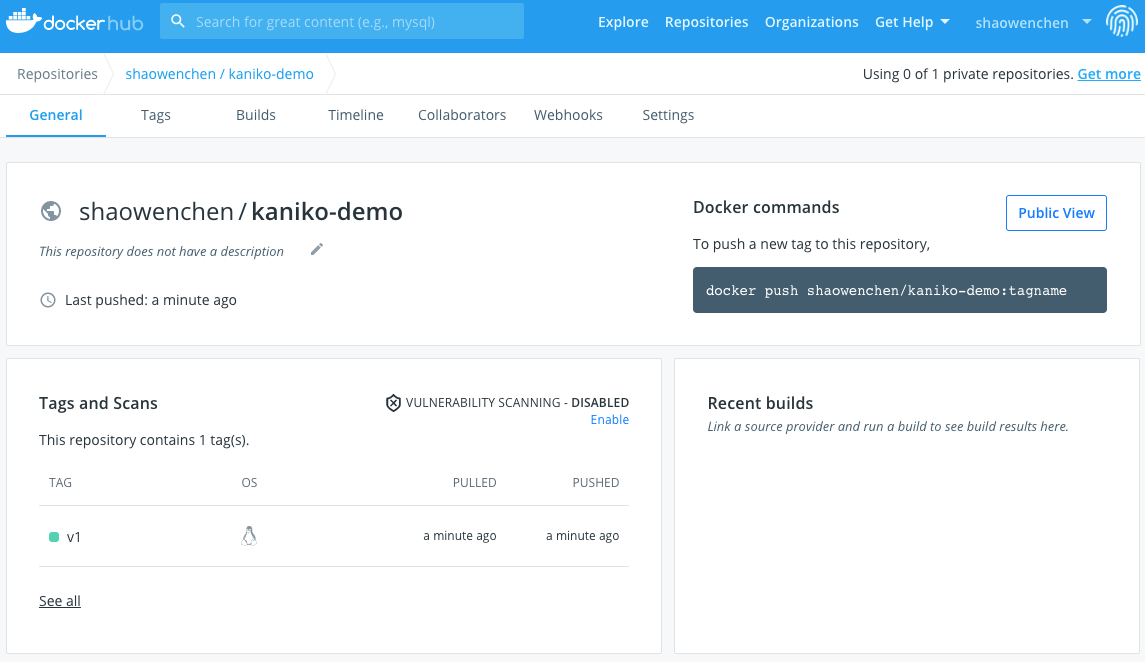Click the PULLED column header
The width and height of the screenshot is (1145, 662).
coord(474,482)
